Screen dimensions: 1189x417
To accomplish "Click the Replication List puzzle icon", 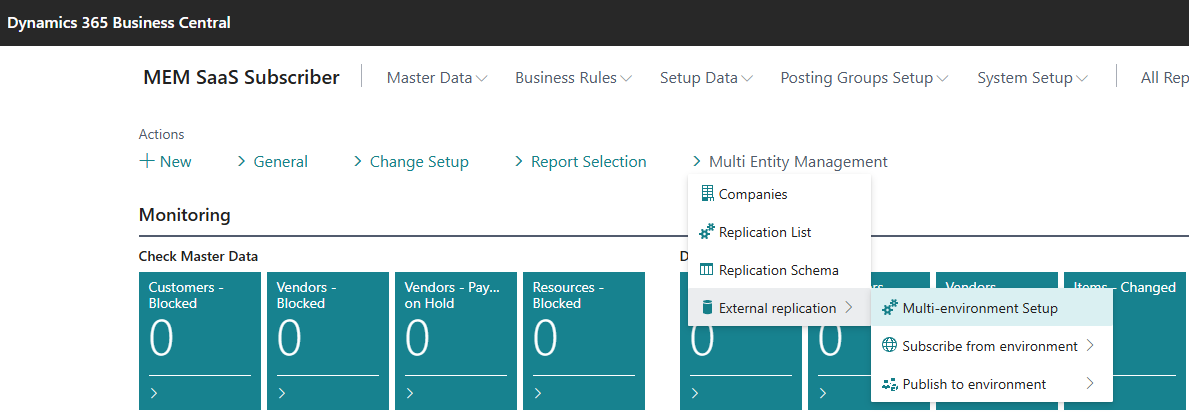I will coord(707,232).
